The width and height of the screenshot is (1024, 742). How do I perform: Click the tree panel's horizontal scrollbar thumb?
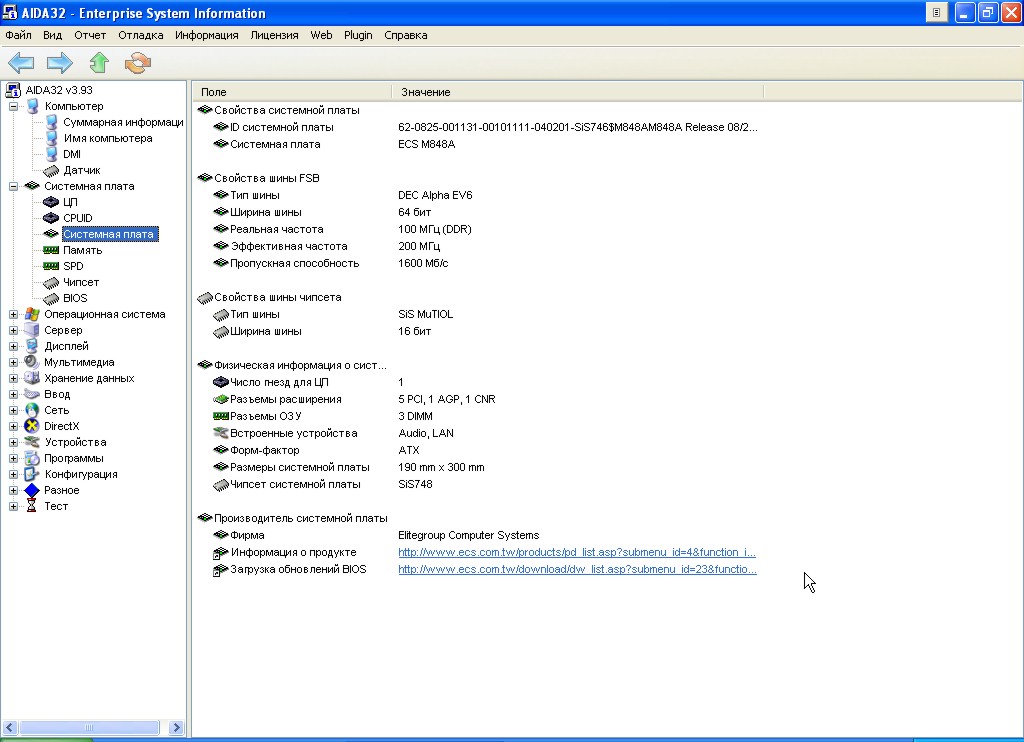click(89, 728)
